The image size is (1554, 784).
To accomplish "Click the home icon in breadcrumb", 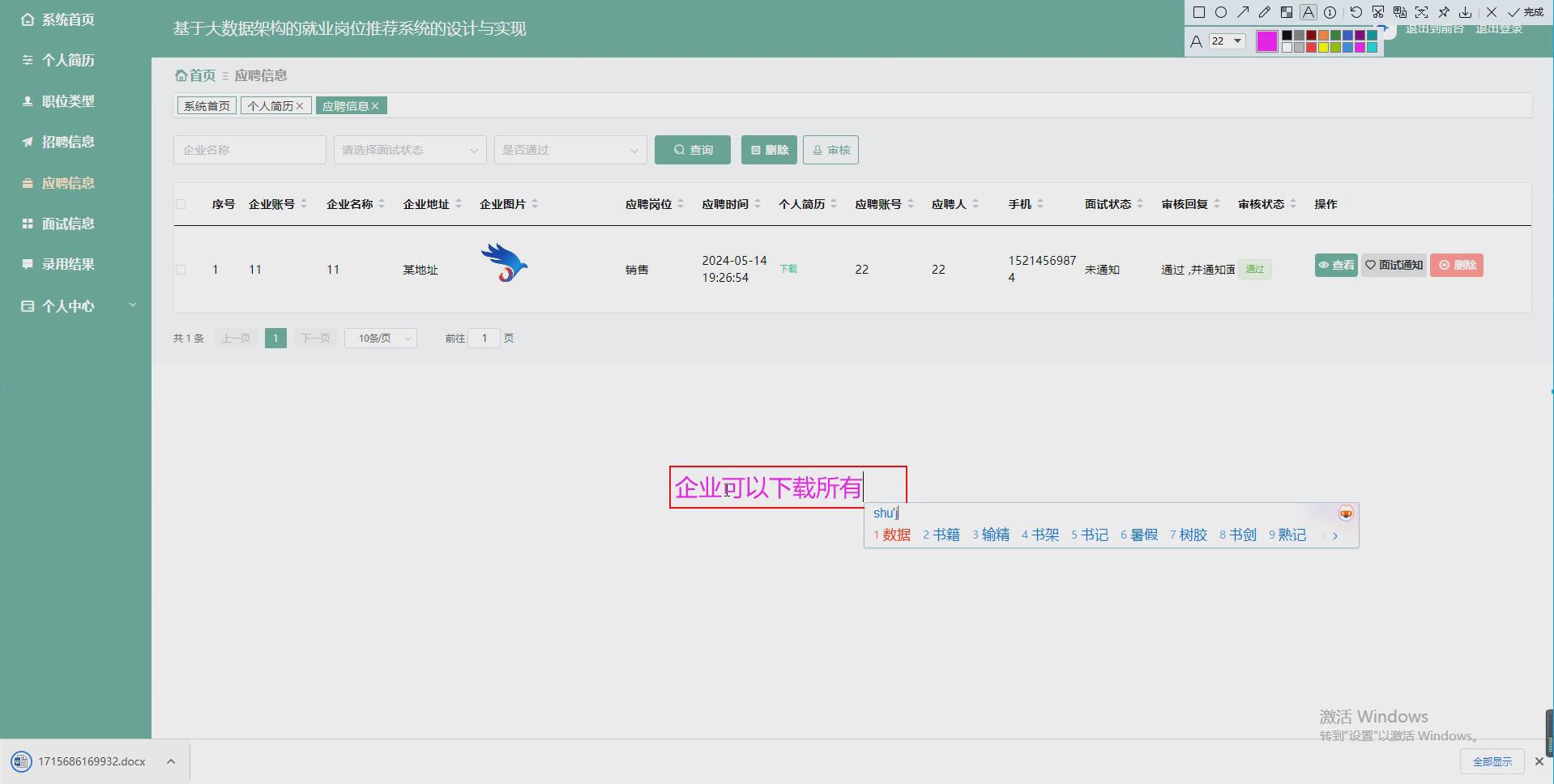I will point(181,75).
